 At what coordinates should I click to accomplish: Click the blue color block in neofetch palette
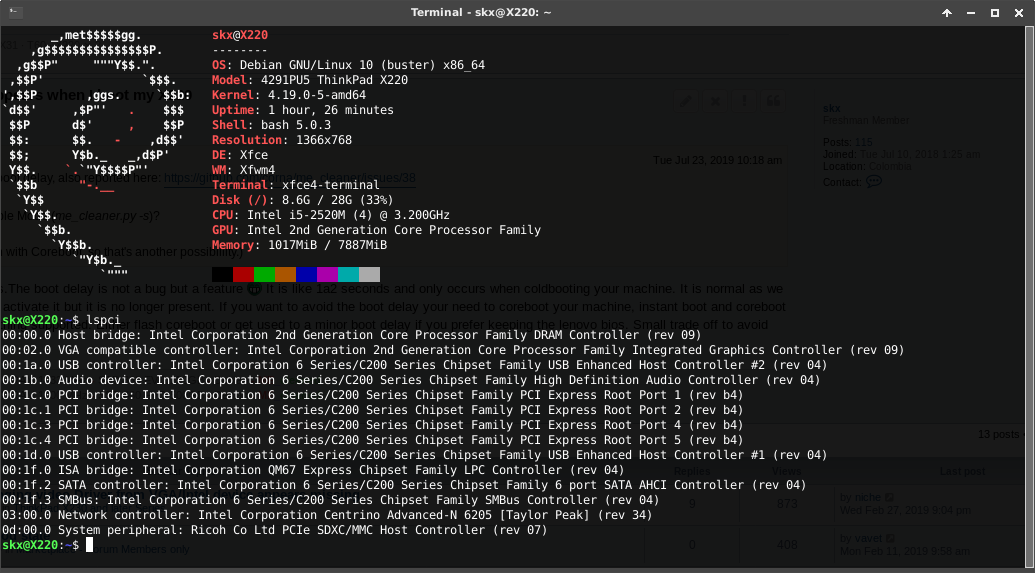307,275
